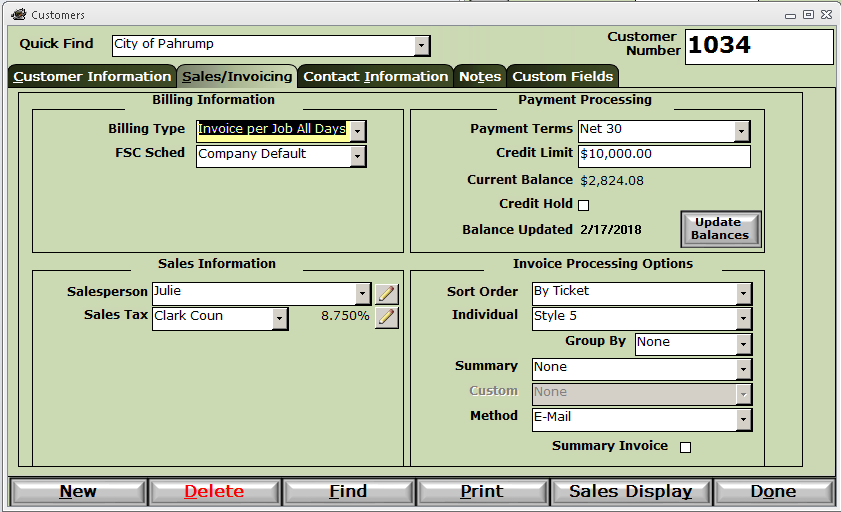
Task: Click the Customers window app icon
Action: tap(19, 14)
